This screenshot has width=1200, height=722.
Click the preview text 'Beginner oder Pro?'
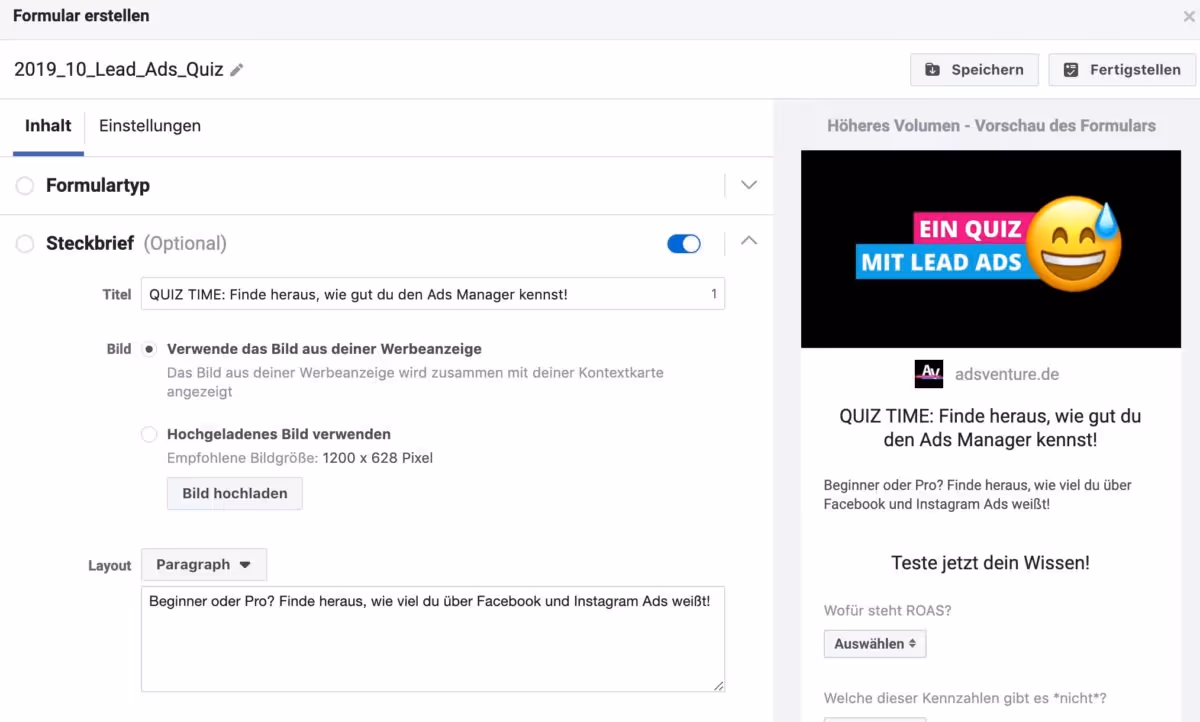coord(977,494)
